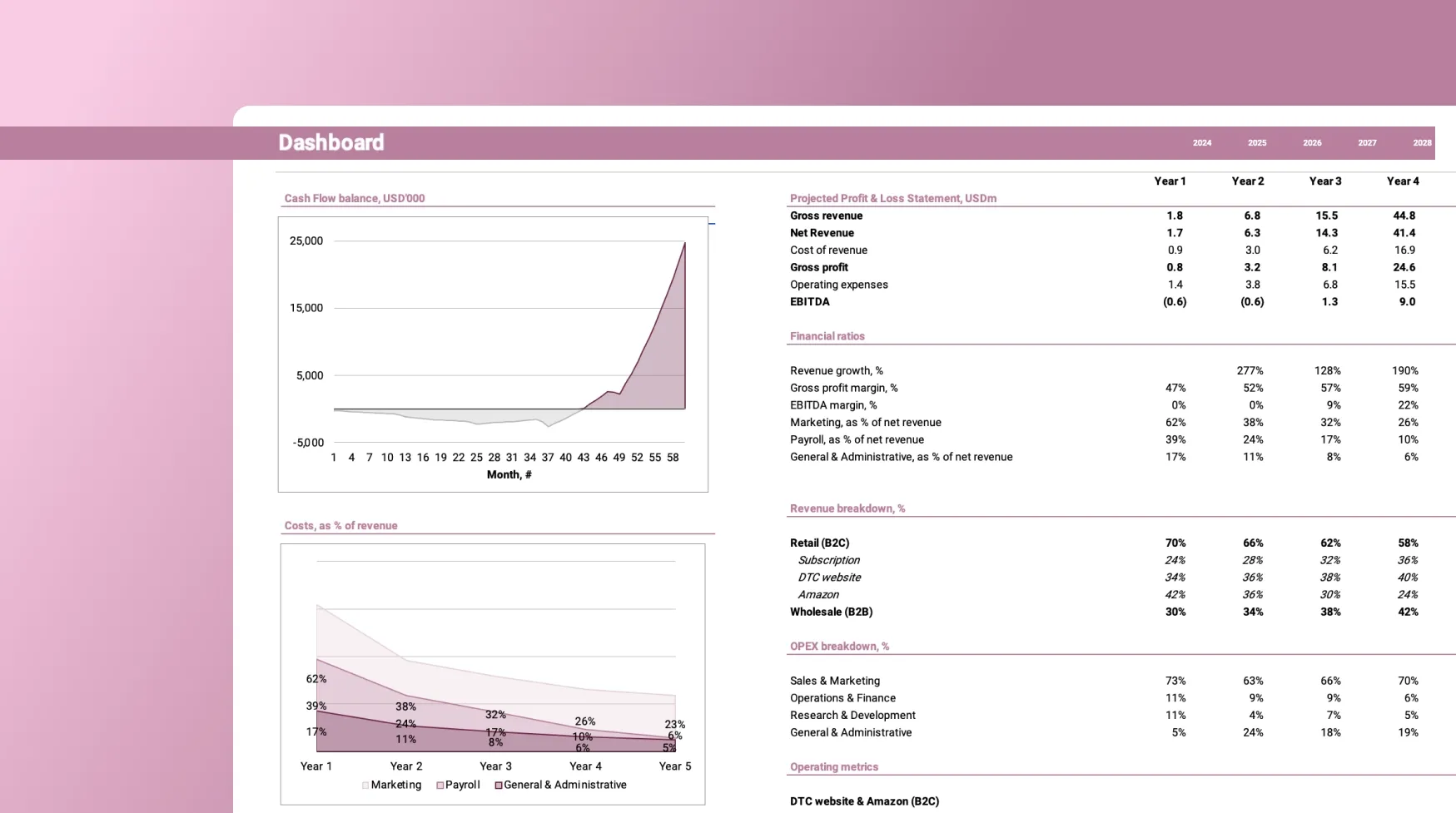Click the Payroll legend swatch

click(x=440, y=786)
